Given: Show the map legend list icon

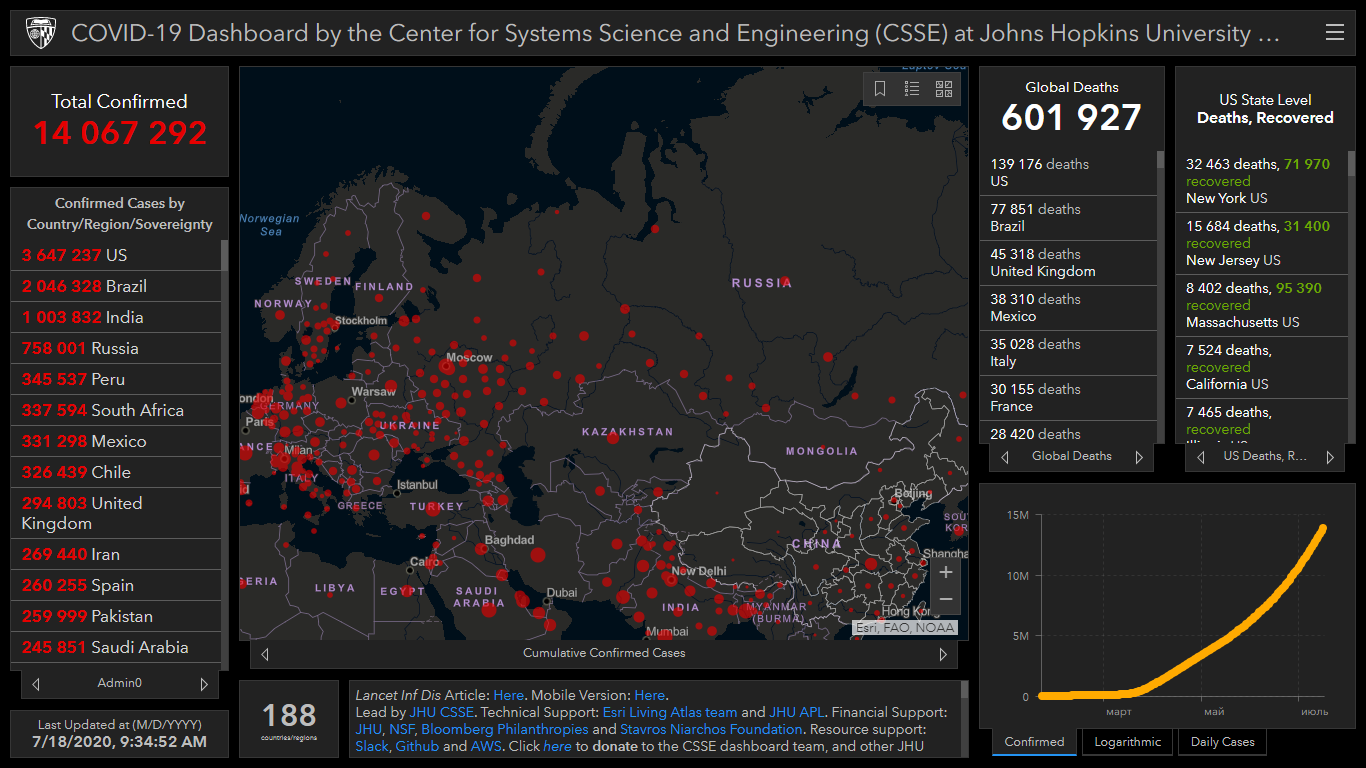Looking at the screenshot, I should [912, 89].
